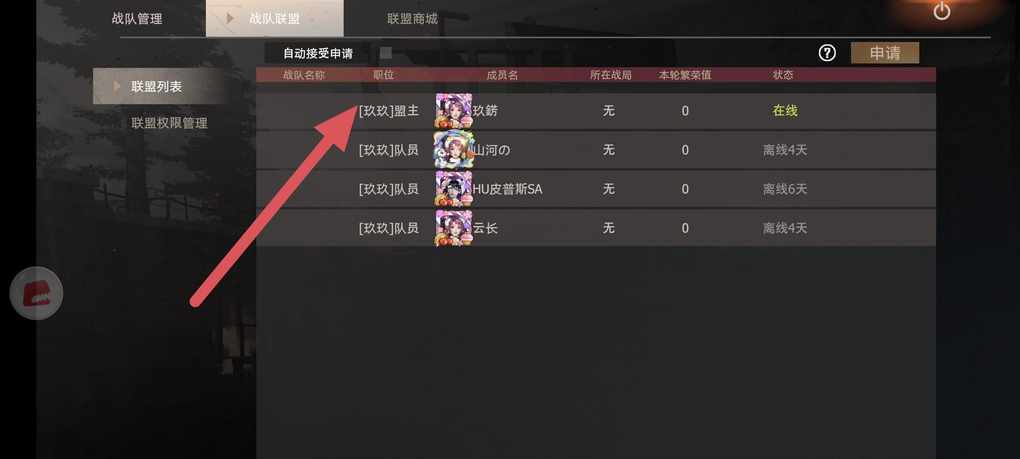
Task: Select the 战队联盟 tab
Action: [x=275, y=18]
